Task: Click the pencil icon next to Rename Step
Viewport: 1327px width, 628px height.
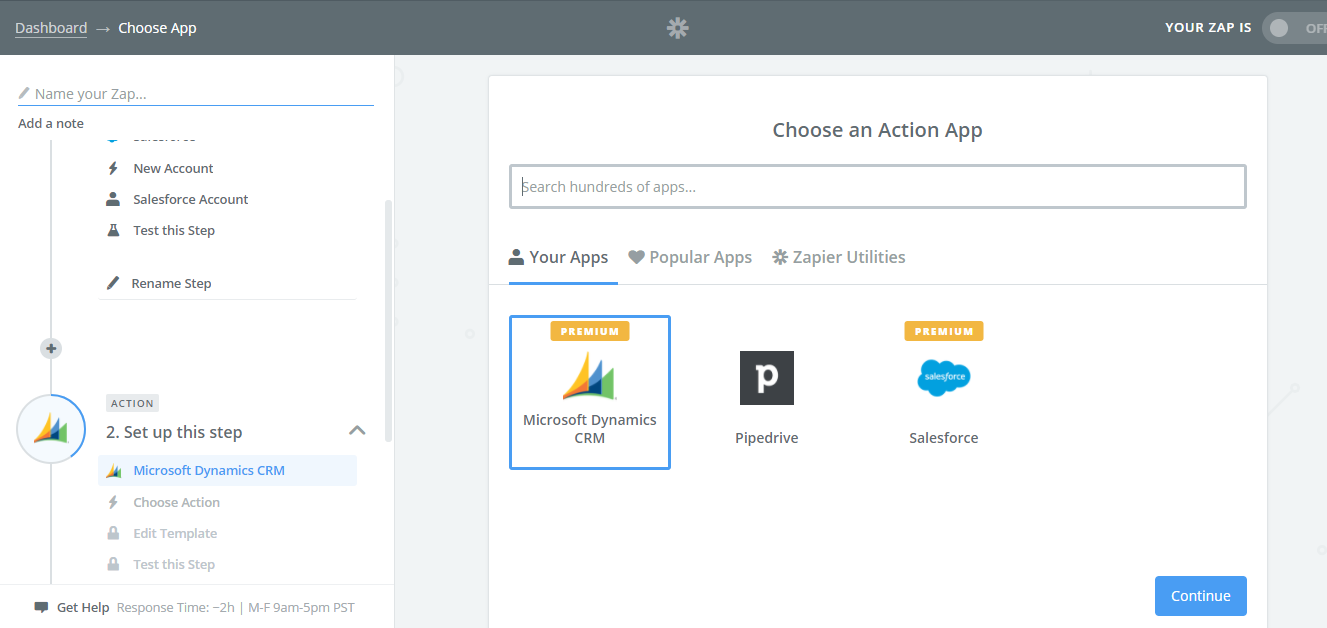Action: click(x=113, y=283)
